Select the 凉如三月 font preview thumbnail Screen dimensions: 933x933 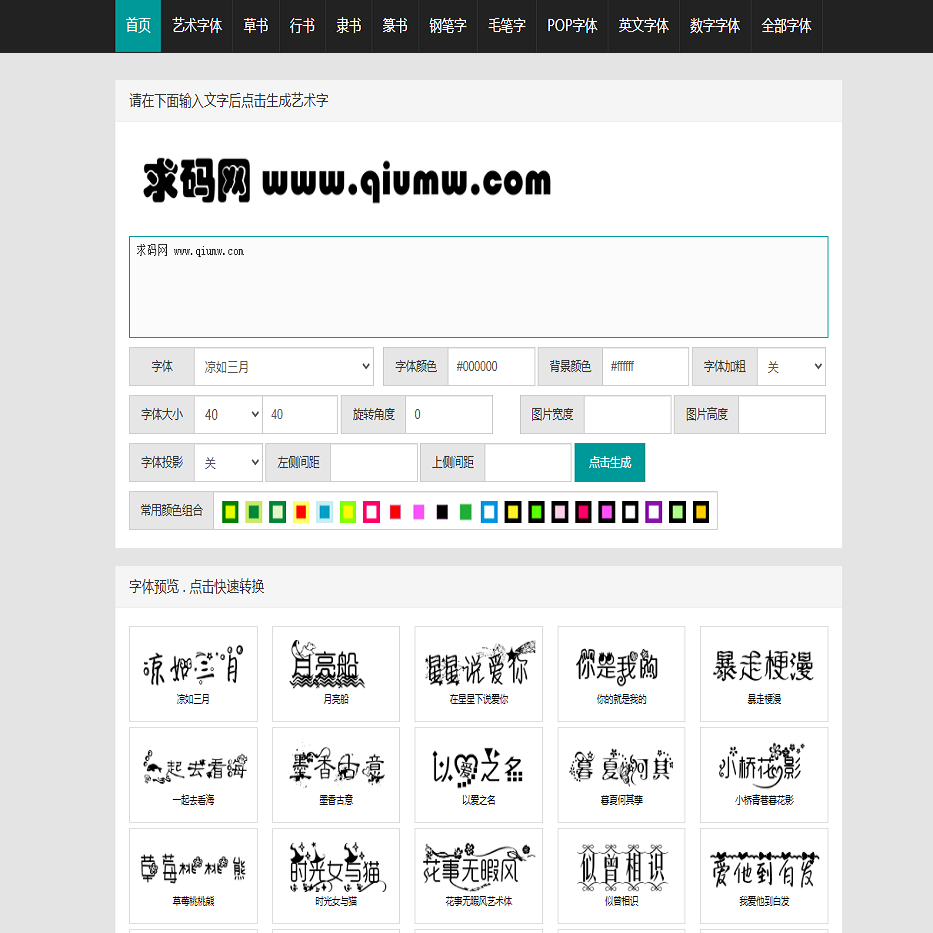point(193,673)
